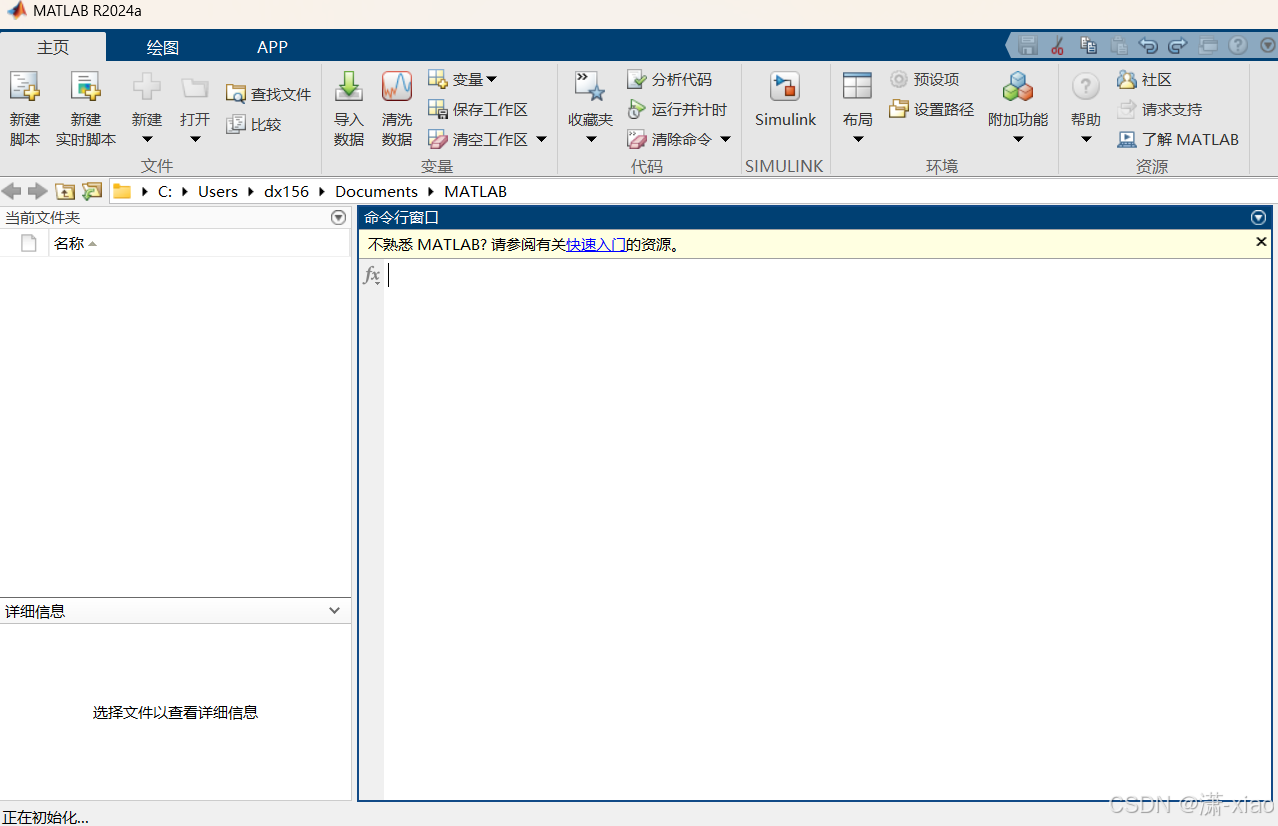
Task: Click the file icon column header
Action: 28,243
